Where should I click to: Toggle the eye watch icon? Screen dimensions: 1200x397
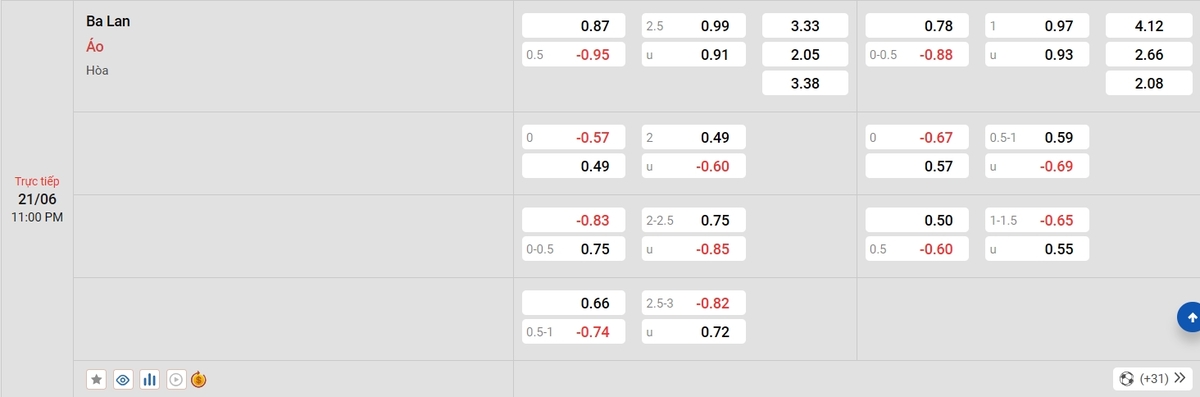tap(123, 379)
